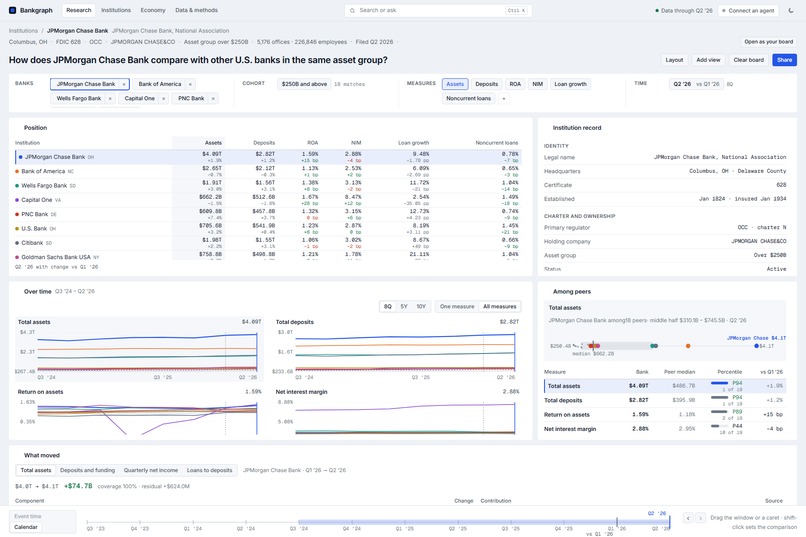Select the JPMorgan Chase Bank table row
This screenshot has height=537, width=806.
(268, 157)
